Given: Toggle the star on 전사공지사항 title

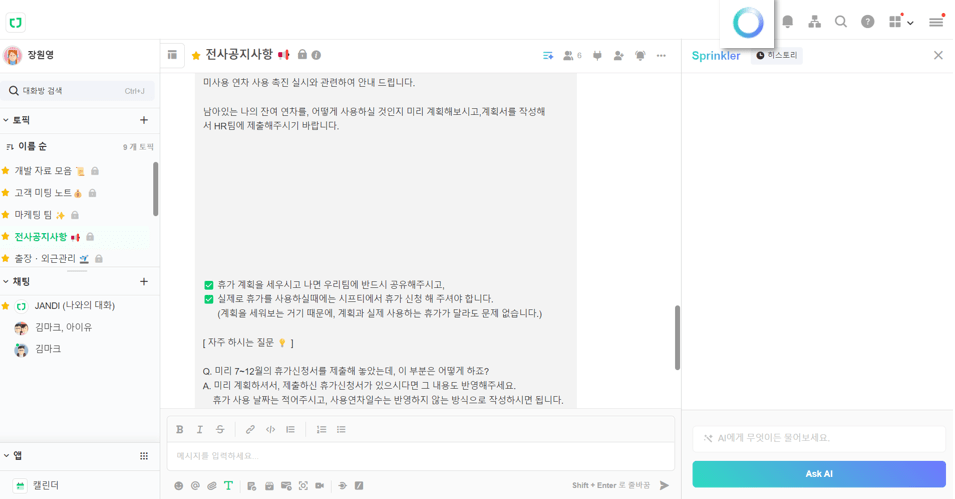Looking at the screenshot, I should coord(196,56).
